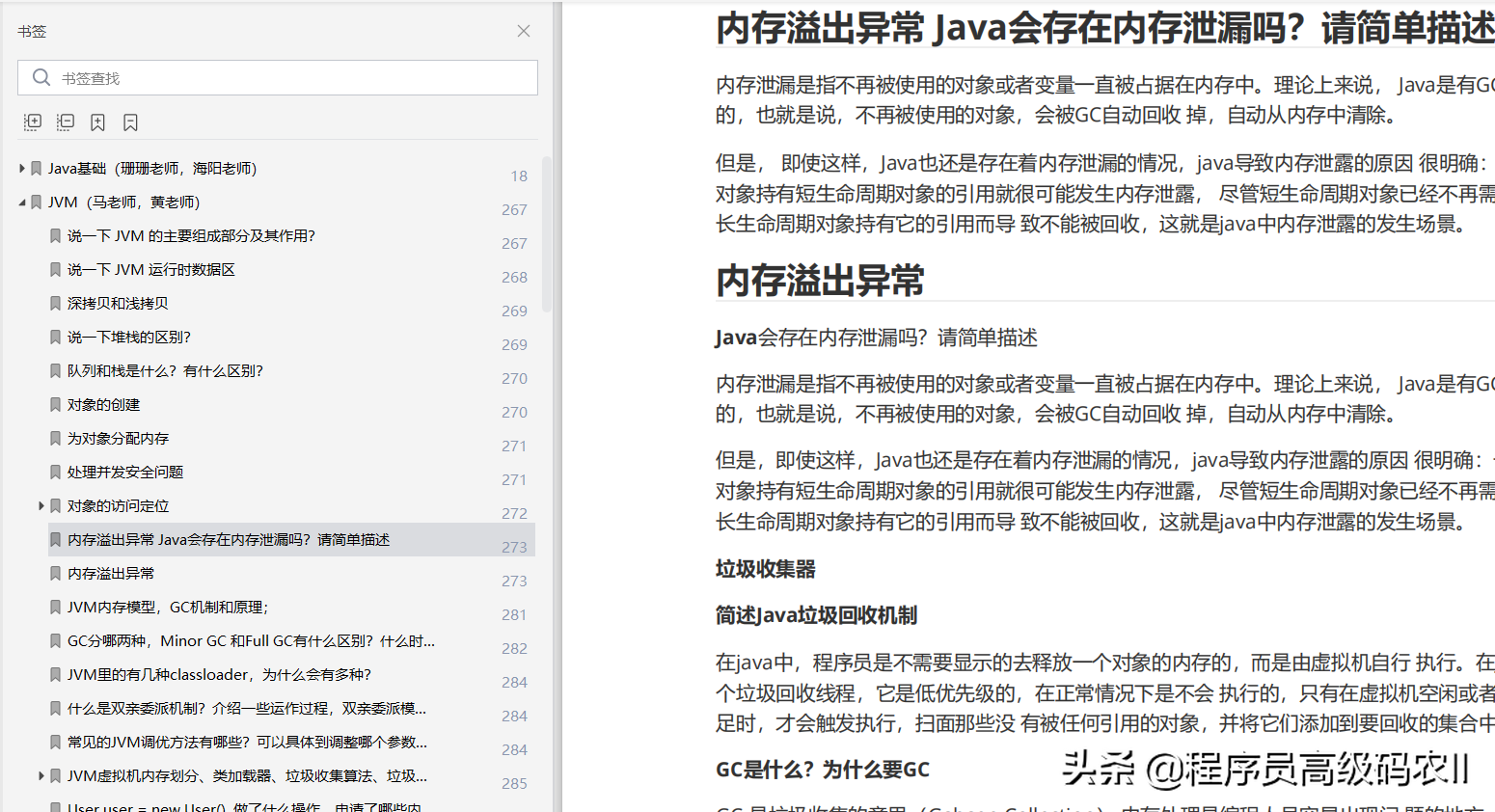Click document heading 垃圾收集器
Viewport: 1495px width, 812px height.
coord(766,569)
